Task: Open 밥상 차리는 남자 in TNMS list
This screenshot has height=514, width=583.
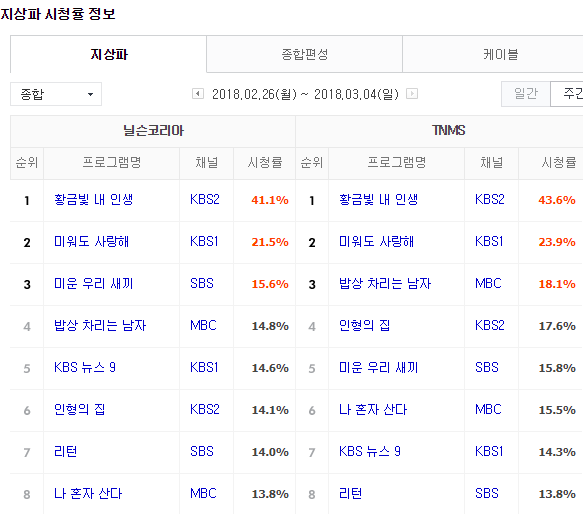Action: pyautogui.click(x=385, y=284)
